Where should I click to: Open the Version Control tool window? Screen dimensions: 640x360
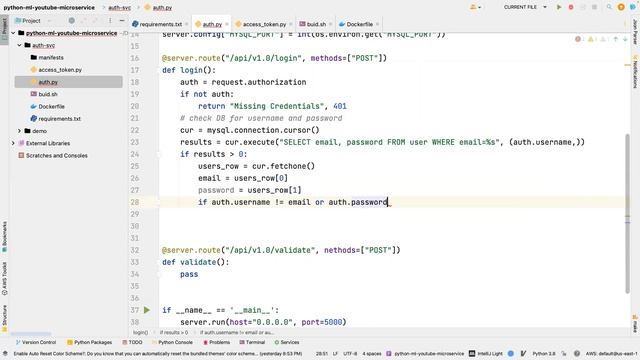pos(36,342)
